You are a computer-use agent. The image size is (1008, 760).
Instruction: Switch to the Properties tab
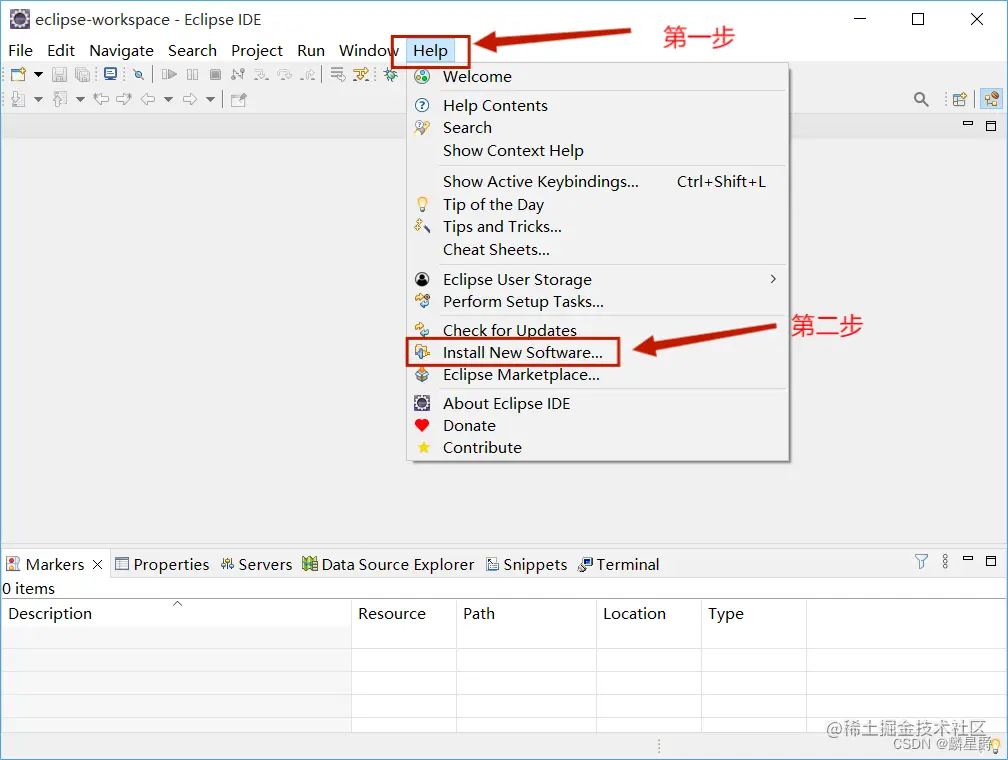coord(162,565)
